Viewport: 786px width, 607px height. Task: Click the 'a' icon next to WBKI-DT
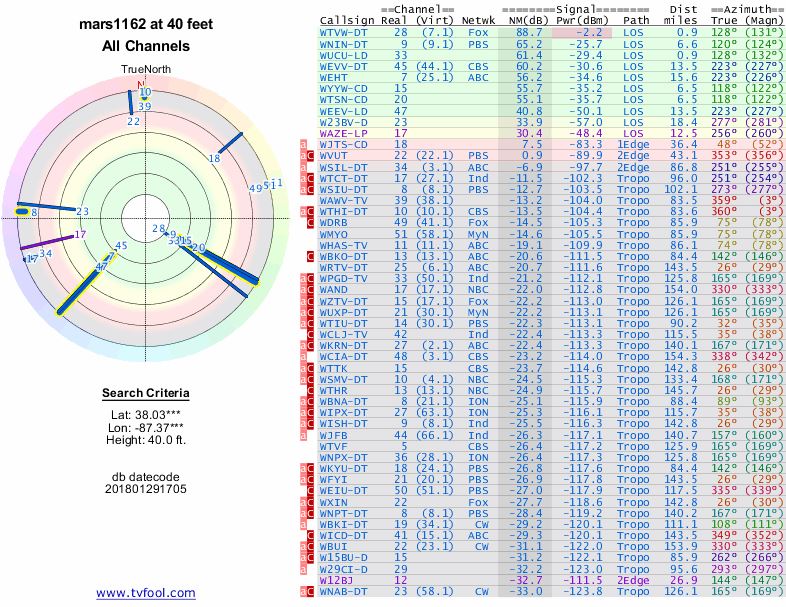click(x=304, y=524)
